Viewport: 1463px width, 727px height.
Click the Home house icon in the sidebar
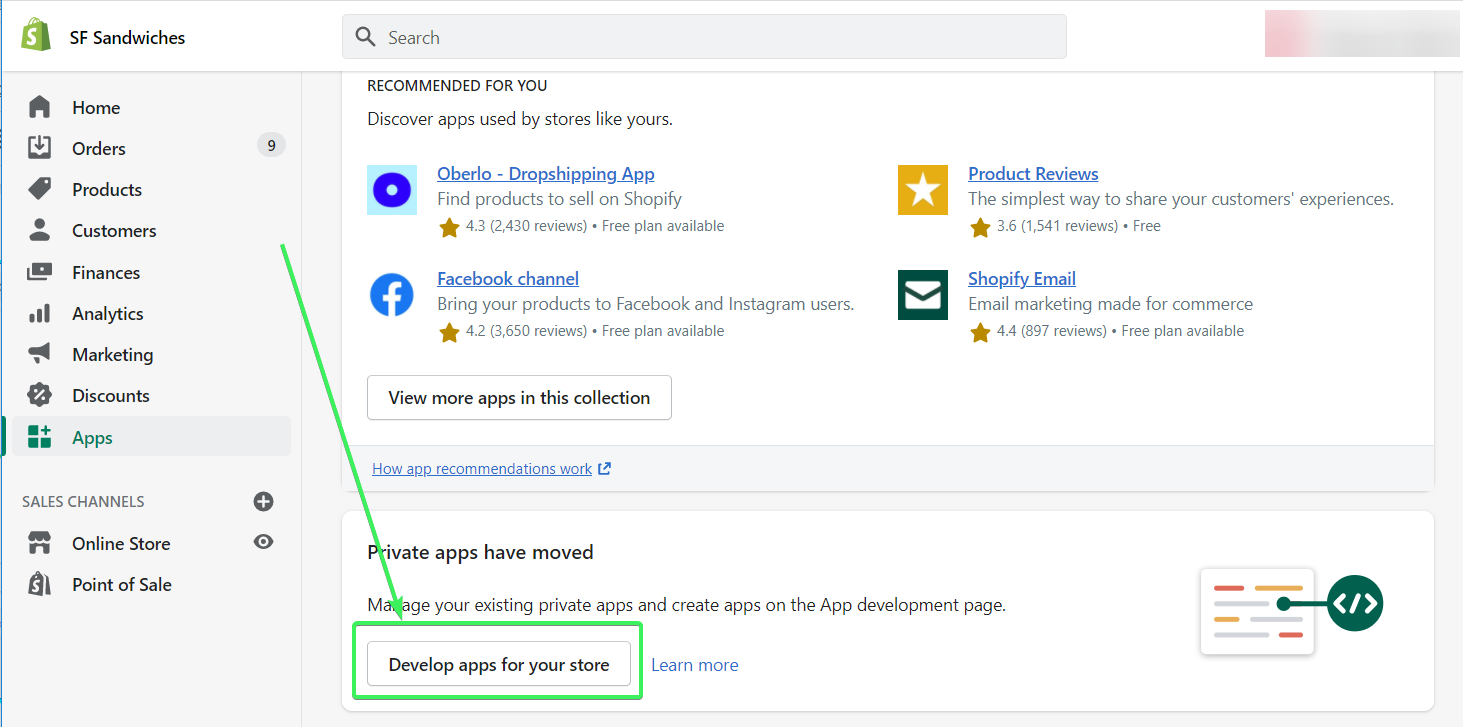39,107
